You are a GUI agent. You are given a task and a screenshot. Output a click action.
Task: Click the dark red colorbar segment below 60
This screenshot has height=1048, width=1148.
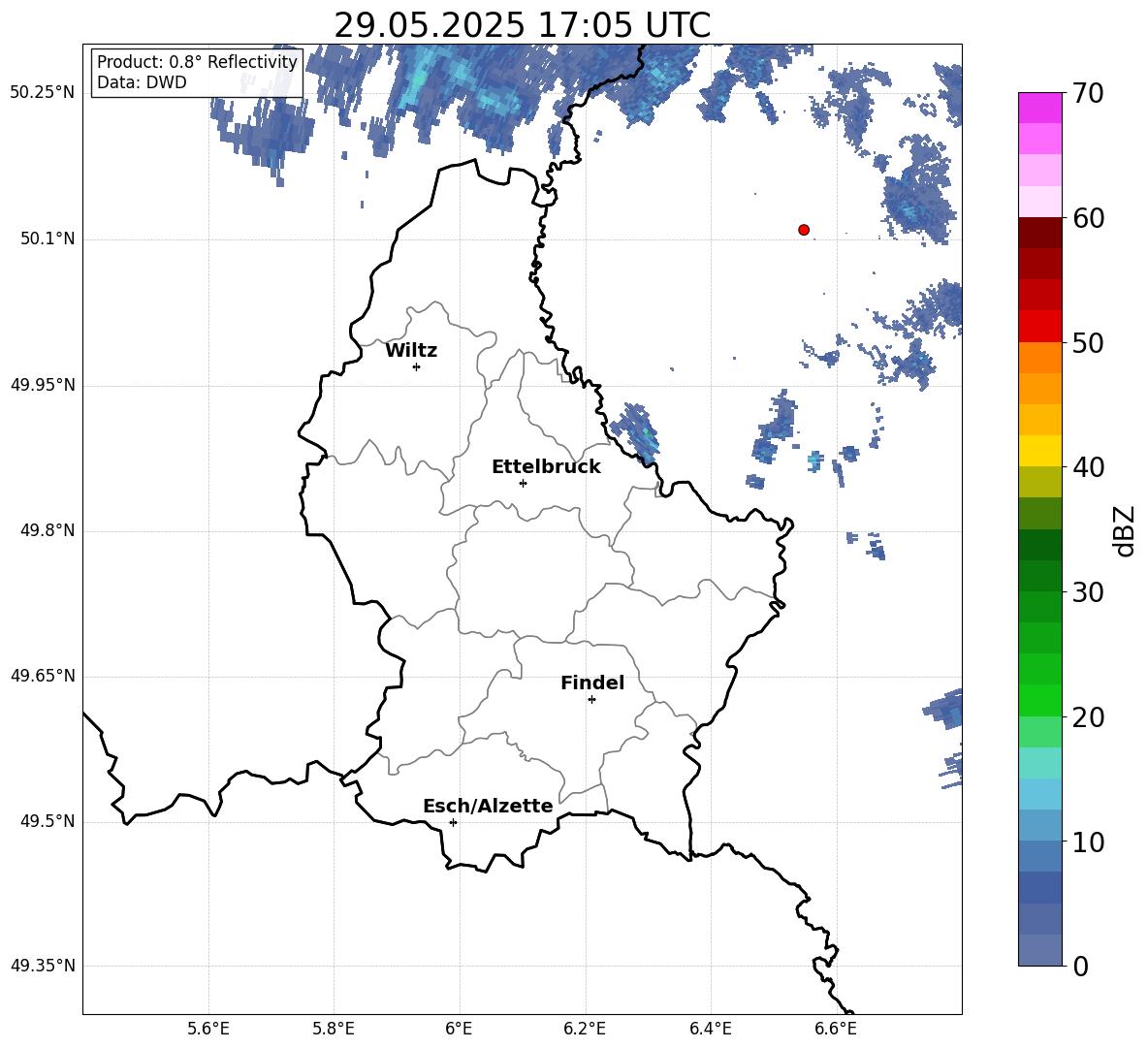tap(1040, 233)
